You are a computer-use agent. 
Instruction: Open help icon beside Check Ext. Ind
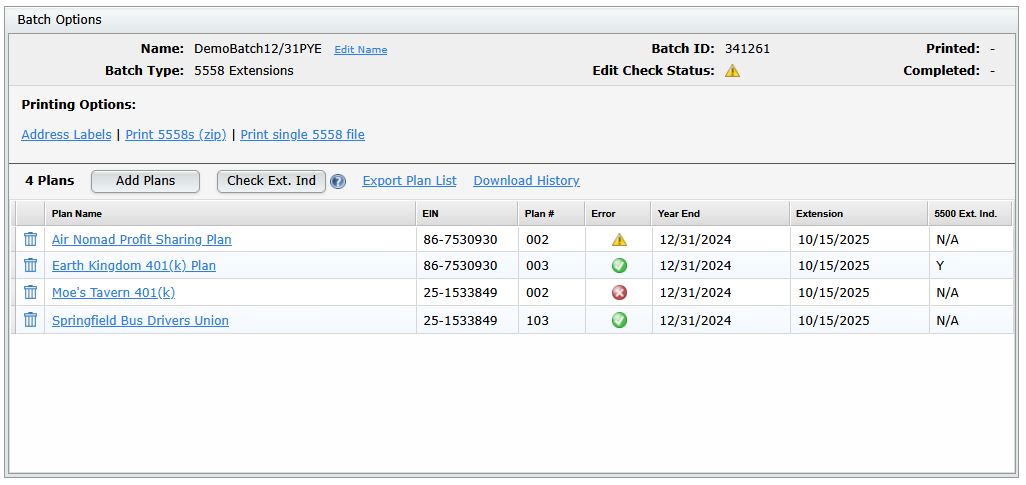[x=338, y=181]
